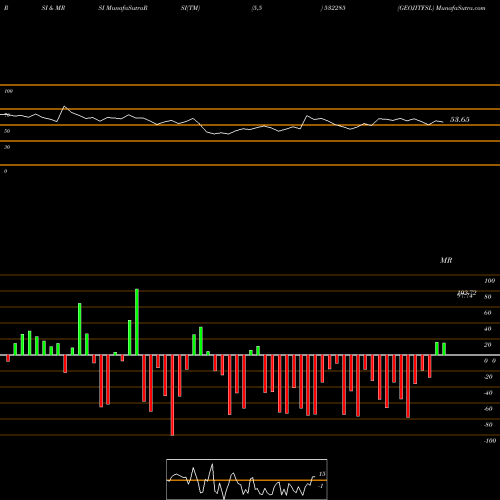Click the MR axis label -60

pos(488,409)
